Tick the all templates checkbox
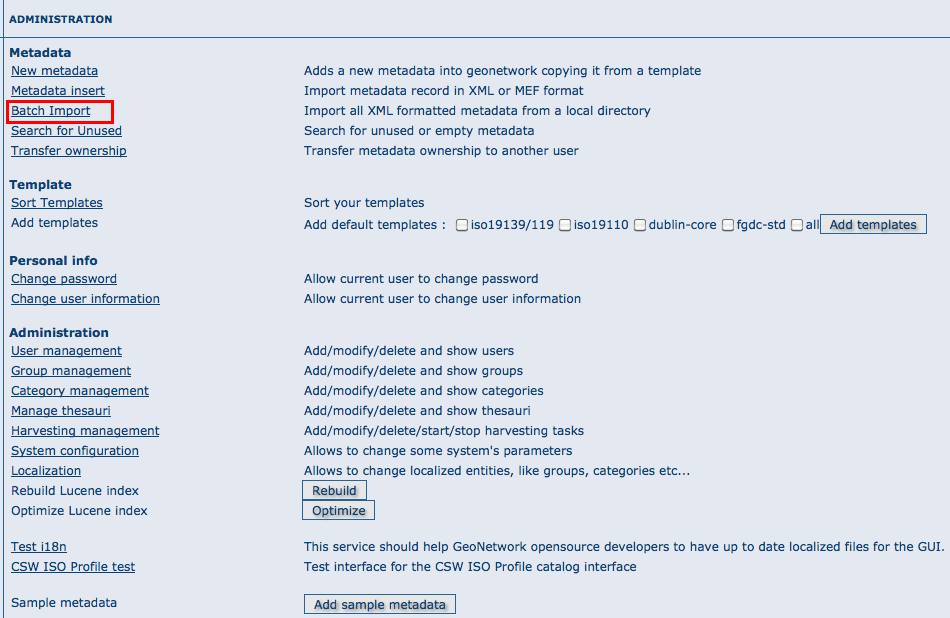Viewport: 950px width, 618px height. (797, 224)
